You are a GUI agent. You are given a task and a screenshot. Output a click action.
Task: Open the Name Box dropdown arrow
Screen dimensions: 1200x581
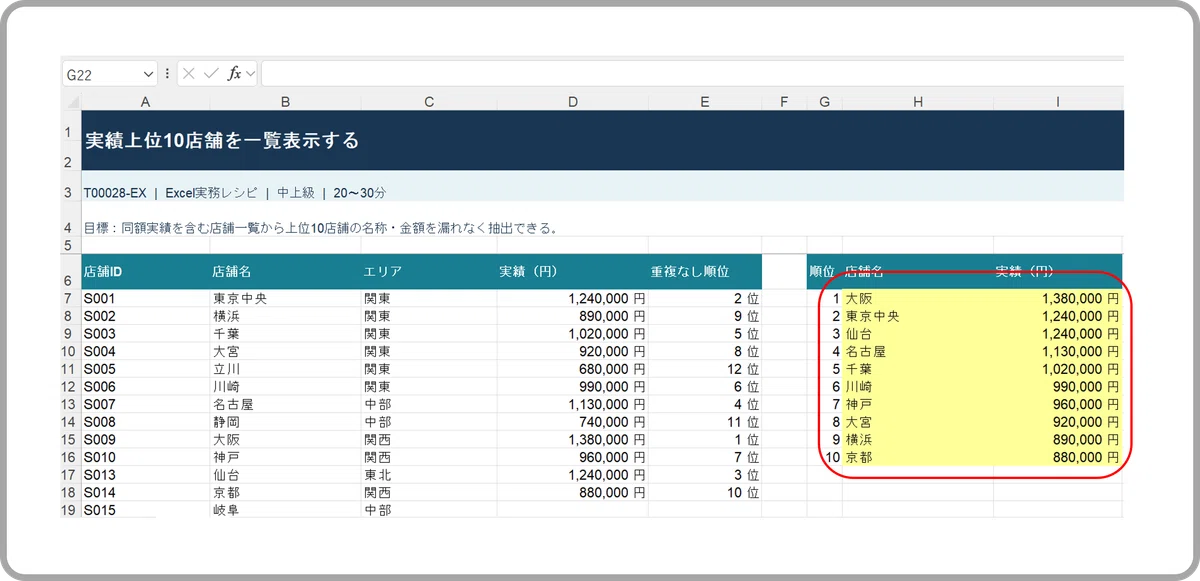[148, 74]
